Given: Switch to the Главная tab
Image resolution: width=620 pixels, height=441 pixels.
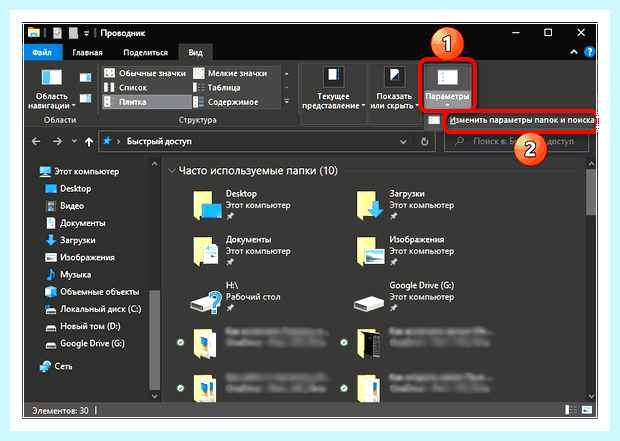Looking at the screenshot, I should coord(87,53).
